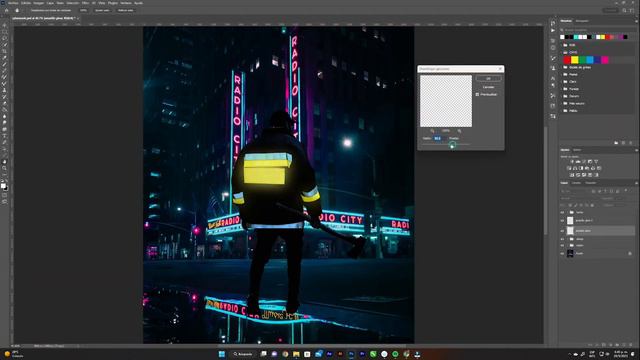Close the Gaussian blur dialog

[x=500, y=69]
